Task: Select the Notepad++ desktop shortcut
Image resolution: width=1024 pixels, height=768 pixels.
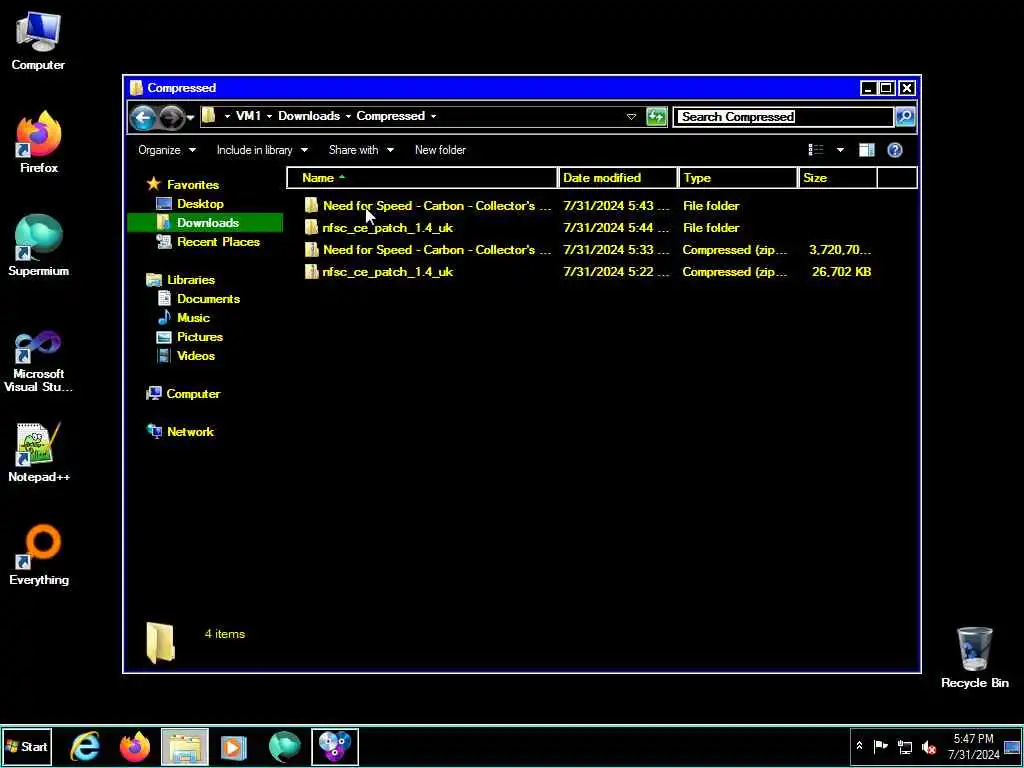Action: (39, 452)
